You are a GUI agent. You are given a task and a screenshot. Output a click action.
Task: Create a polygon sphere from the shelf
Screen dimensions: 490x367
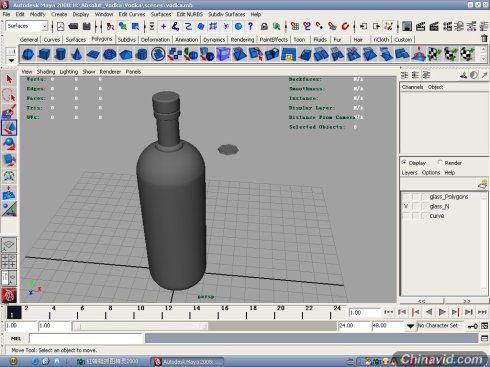[28, 54]
